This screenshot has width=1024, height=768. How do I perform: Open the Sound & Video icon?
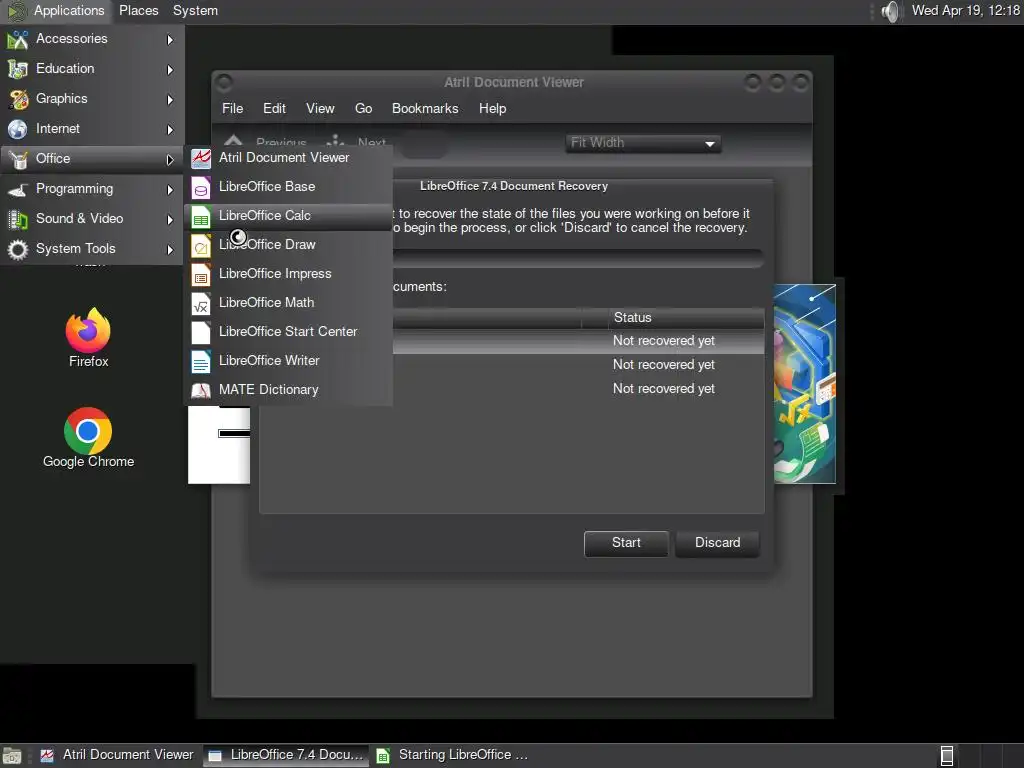pos(18,219)
